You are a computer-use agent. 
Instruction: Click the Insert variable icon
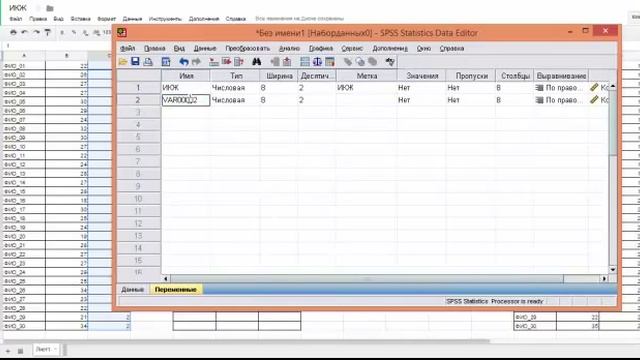coord(287,62)
